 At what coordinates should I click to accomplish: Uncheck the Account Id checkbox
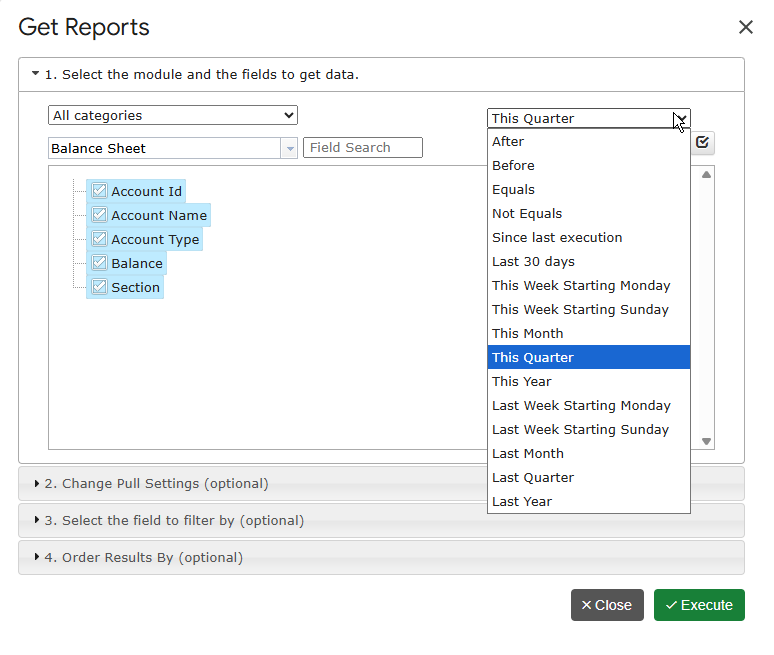[x=99, y=191]
